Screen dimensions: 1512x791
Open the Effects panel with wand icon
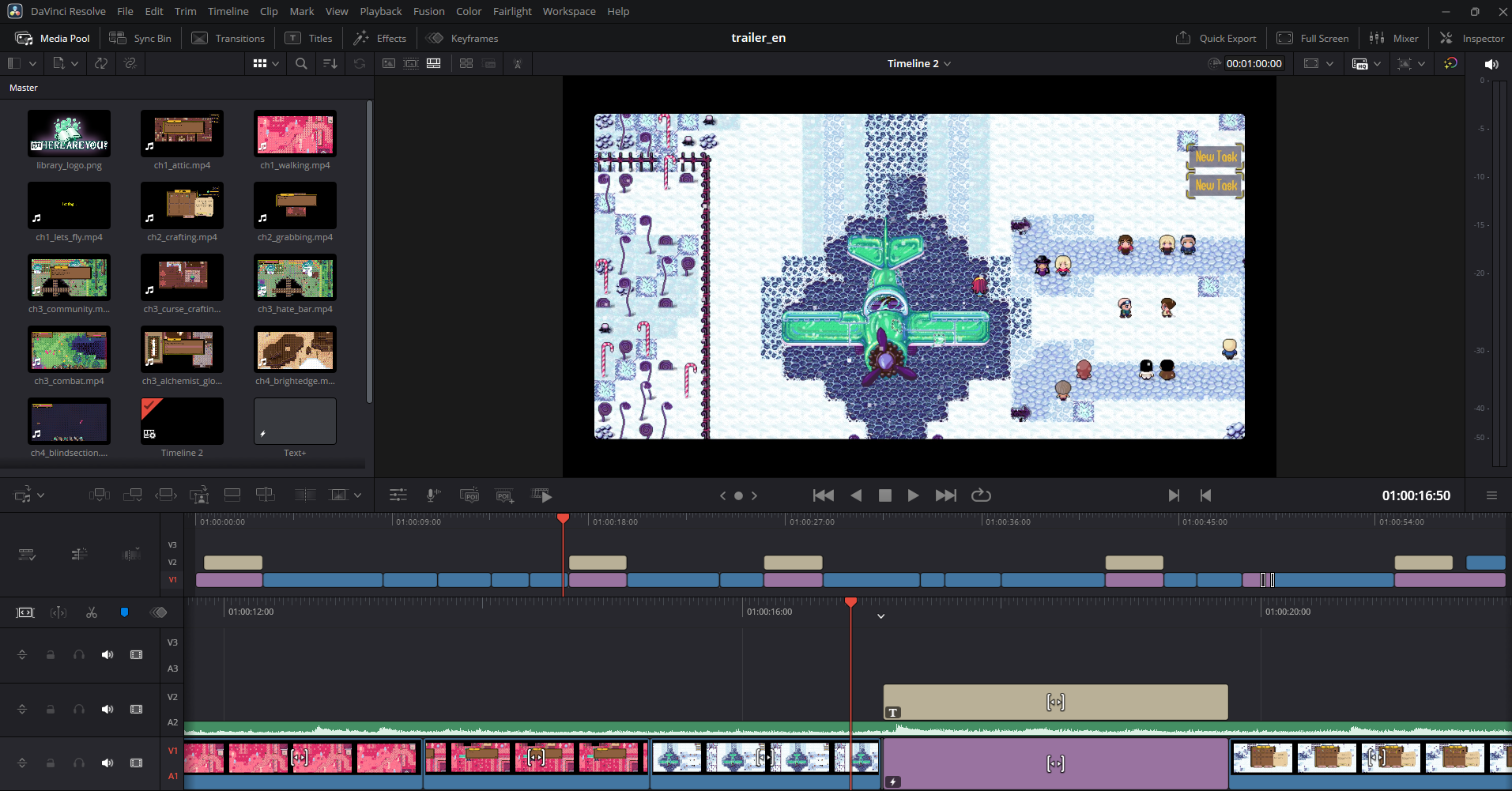379,38
